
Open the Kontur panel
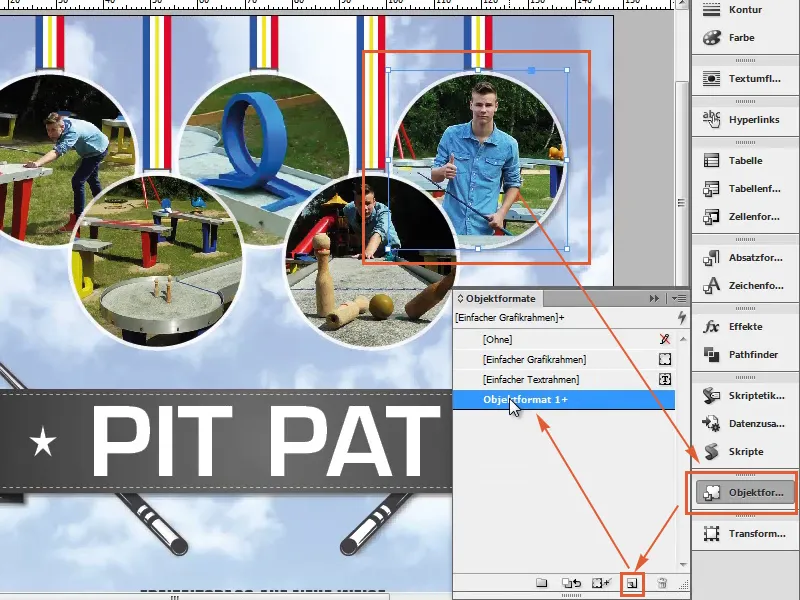[744, 10]
